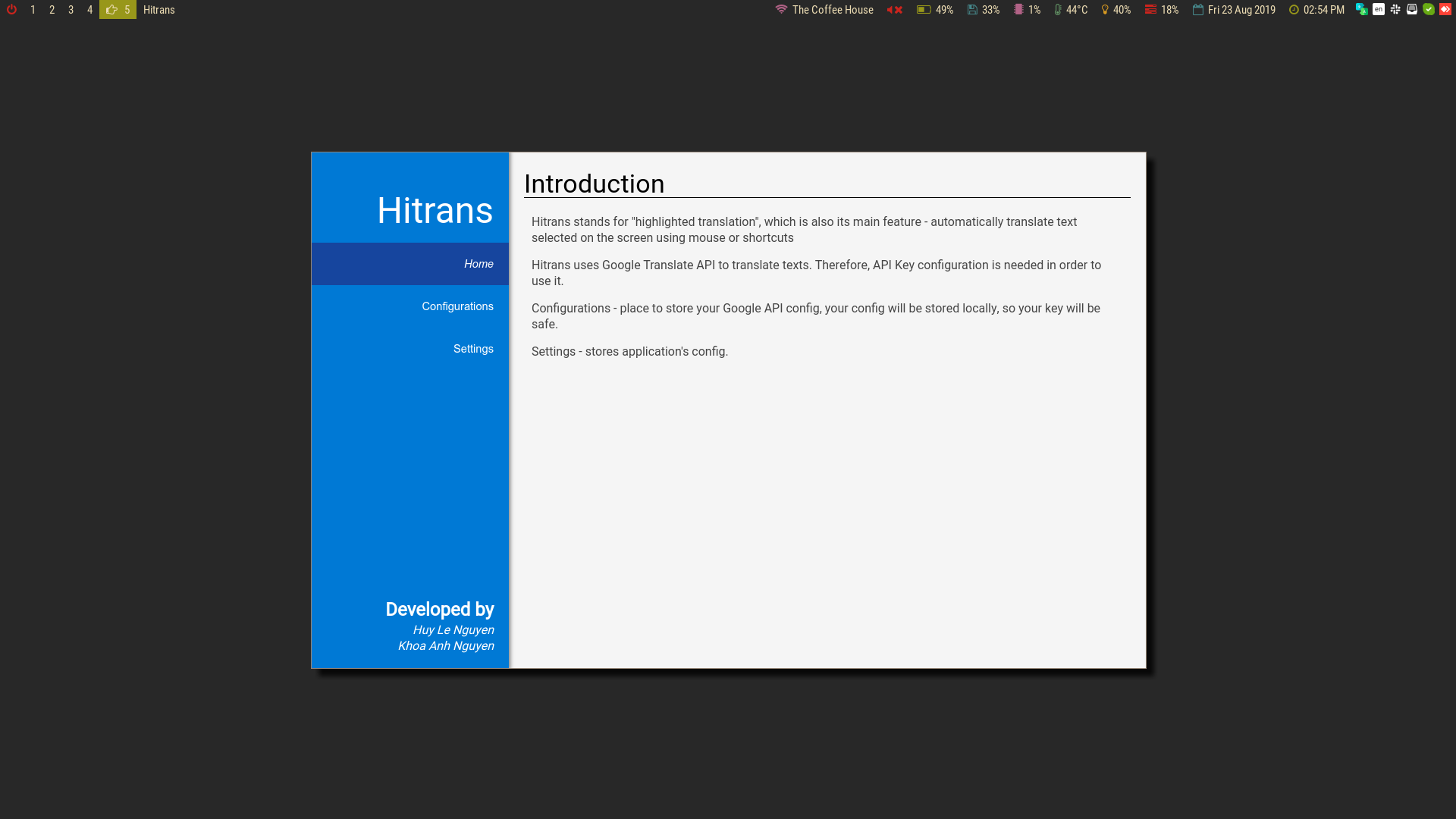Viewport: 1456px width, 819px height.
Task: Click the memory usage icon showing 18%
Action: (x=1150, y=10)
